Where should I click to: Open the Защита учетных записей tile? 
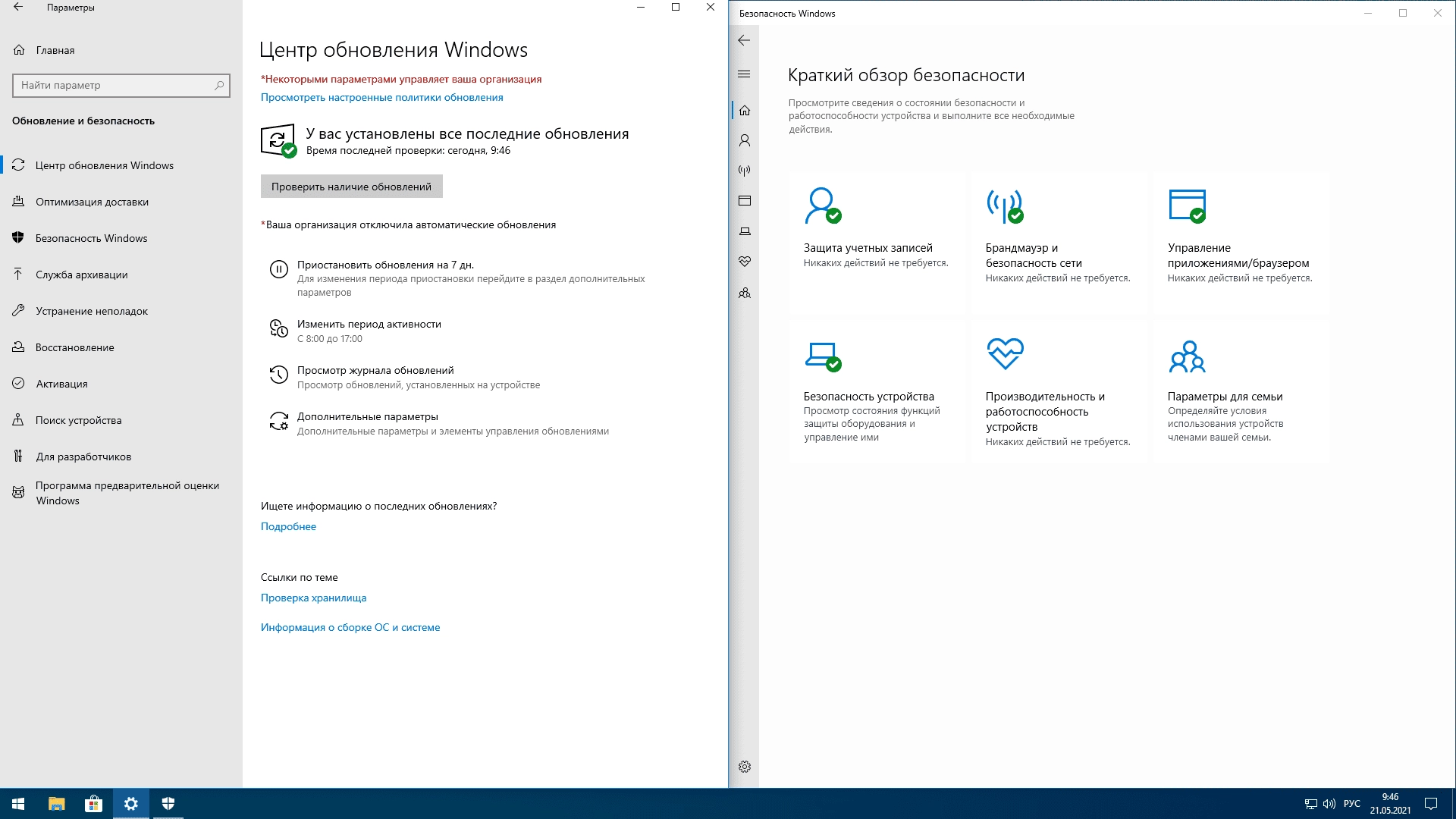(877, 243)
